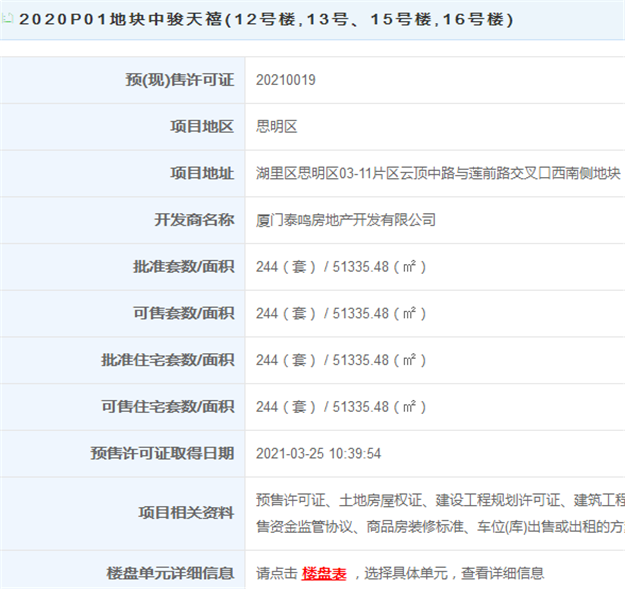Click the line starting 售资金监管协议、商品房装修标准
The height and width of the screenshot is (589, 625).
coord(440,527)
